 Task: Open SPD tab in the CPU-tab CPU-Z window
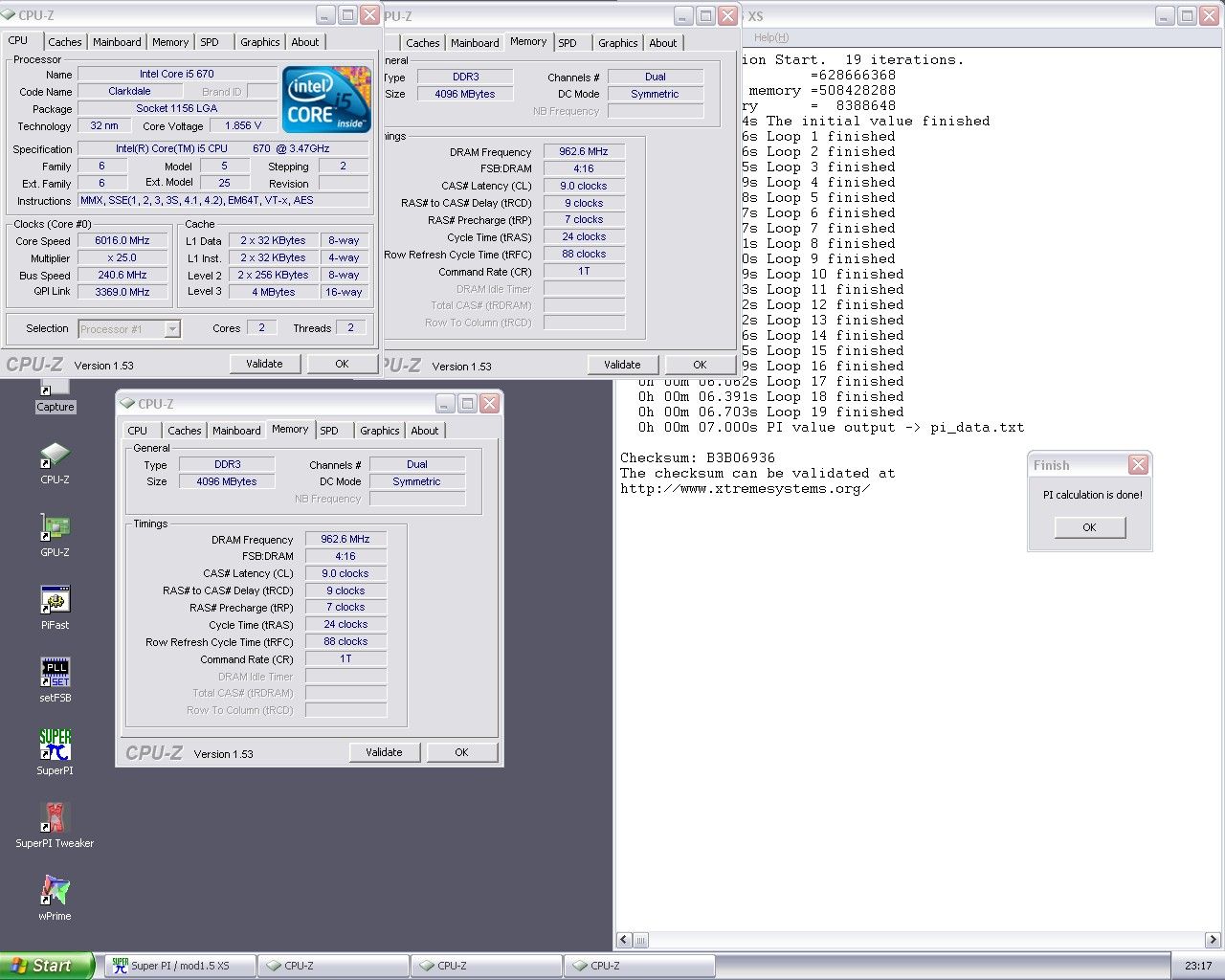210,42
